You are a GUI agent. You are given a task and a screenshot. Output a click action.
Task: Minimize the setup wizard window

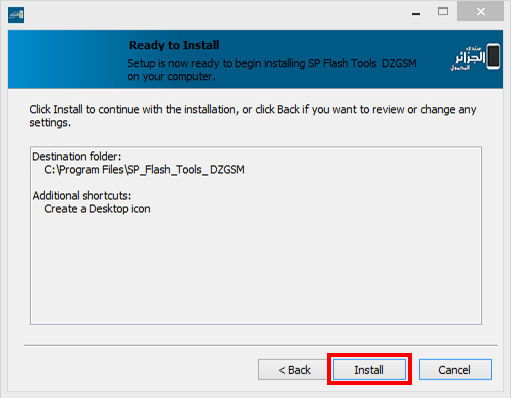416,13
